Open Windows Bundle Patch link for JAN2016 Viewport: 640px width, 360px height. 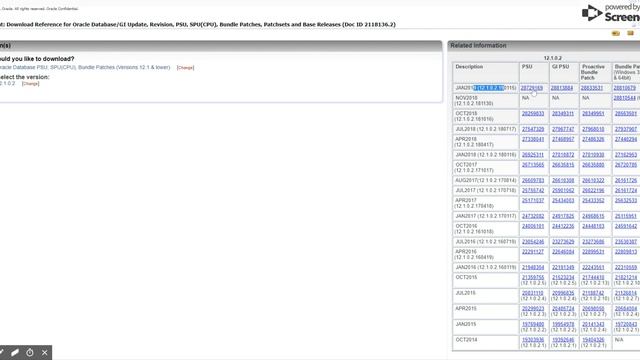626,268
